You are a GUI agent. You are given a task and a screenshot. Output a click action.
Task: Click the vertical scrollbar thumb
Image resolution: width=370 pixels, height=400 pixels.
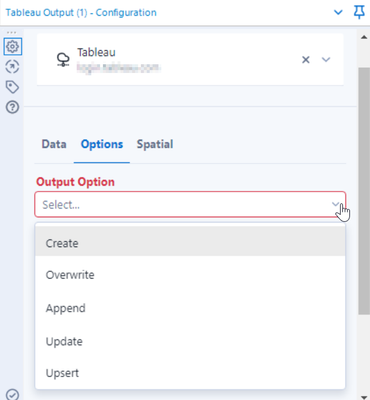pyautogui.click(x=364, y=190)
